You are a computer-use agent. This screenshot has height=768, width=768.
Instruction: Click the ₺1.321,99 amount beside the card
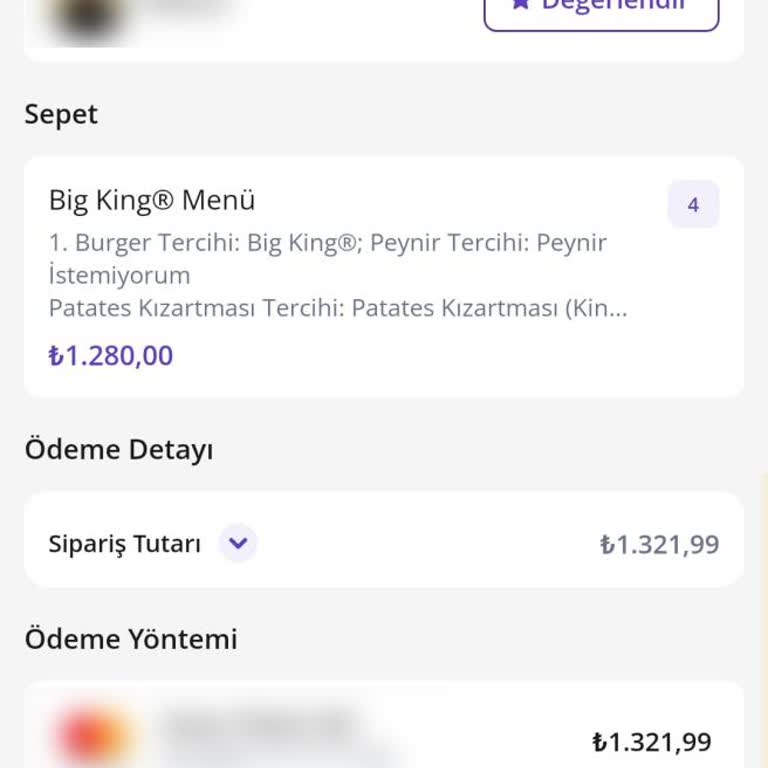click(651, 742)
